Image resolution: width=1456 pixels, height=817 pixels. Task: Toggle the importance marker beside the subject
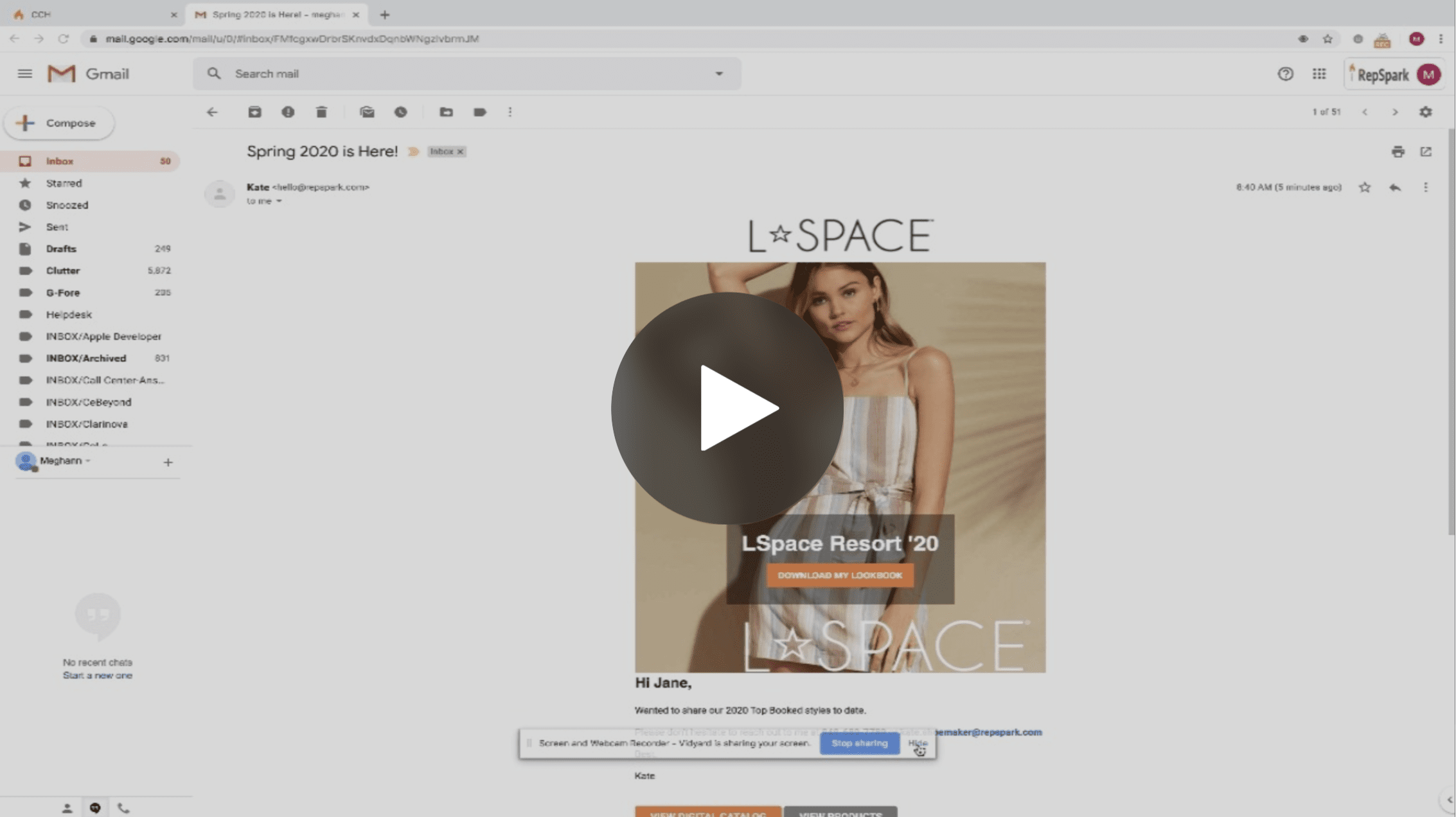(413, 152)
